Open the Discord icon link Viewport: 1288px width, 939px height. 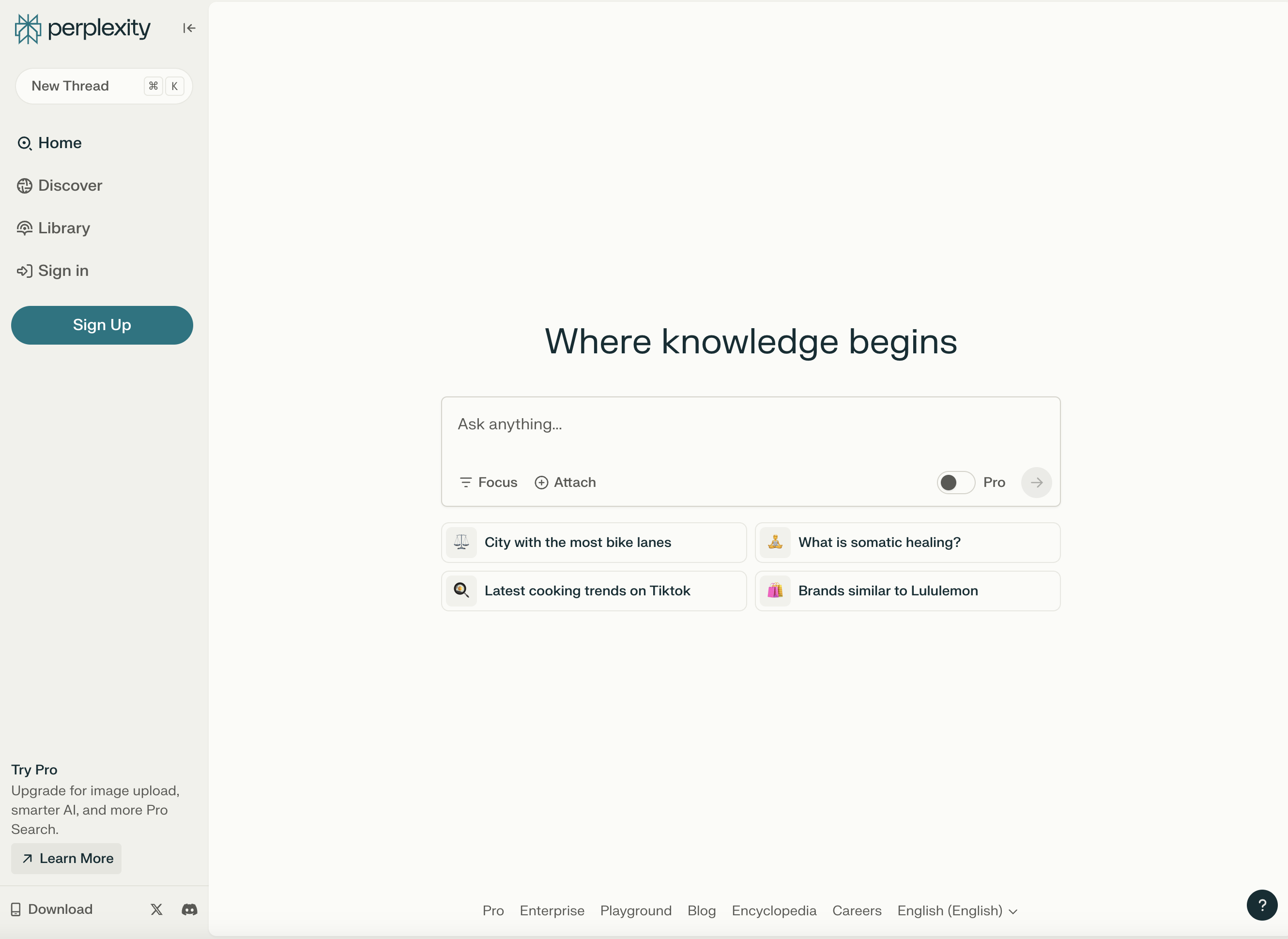coord(189,909)
